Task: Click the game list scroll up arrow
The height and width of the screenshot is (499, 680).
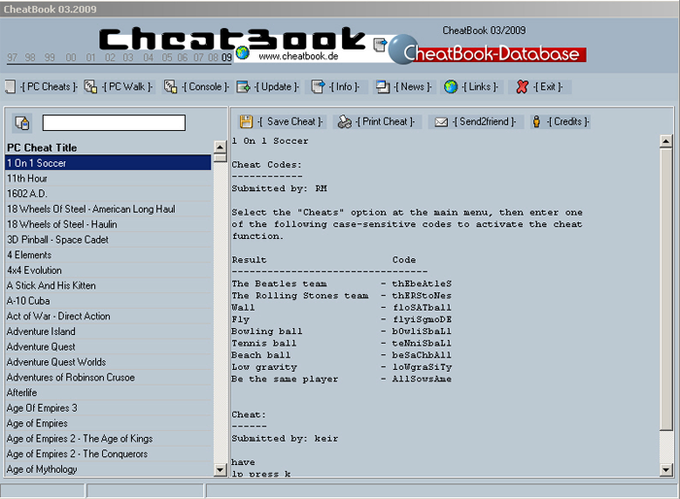Action: click(x=220, y=147)
